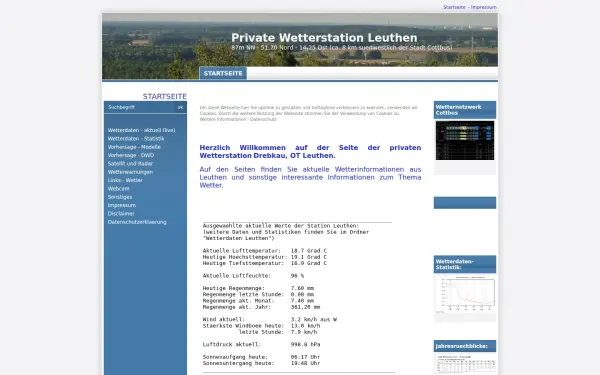Click the Wetterdaten-Statistik heading
The height and width of the screenshot is (375, 600).
click(455, 264)
